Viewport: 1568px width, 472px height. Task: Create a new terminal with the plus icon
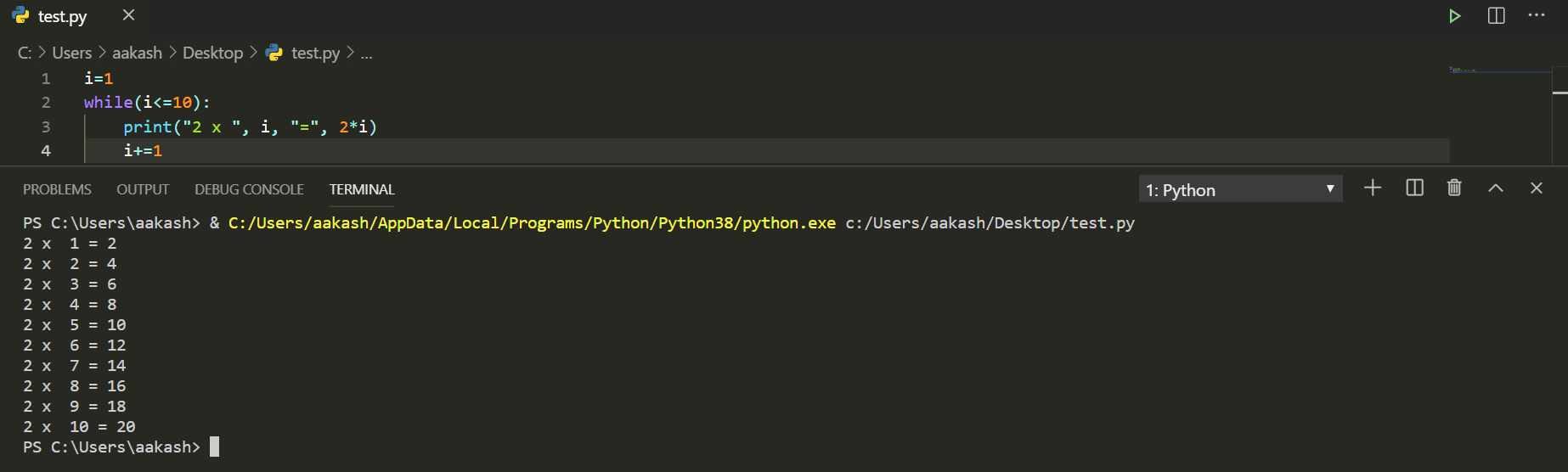(1373, 188)
